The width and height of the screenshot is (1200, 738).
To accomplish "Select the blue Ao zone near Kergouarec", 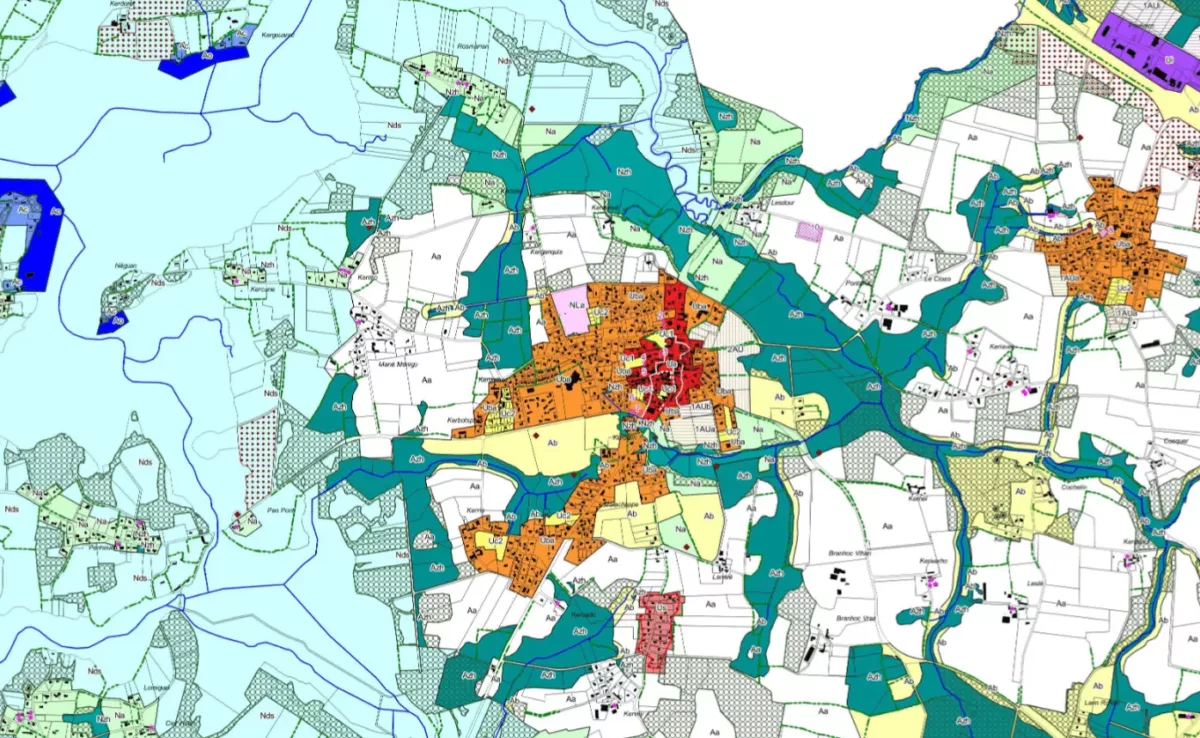I will [x=205, y=58].
